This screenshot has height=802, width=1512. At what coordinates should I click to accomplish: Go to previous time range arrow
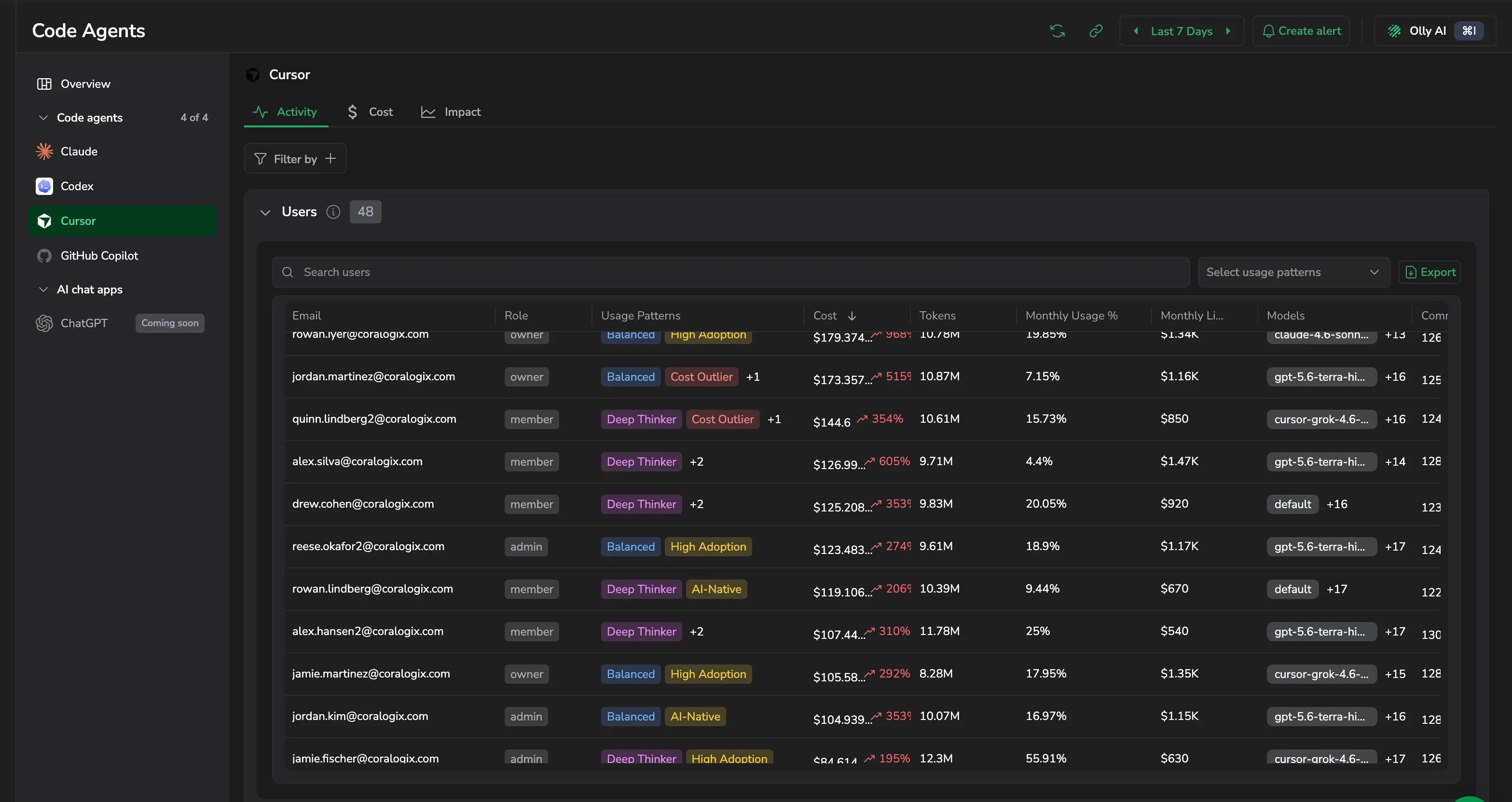tap(1136, 31)
